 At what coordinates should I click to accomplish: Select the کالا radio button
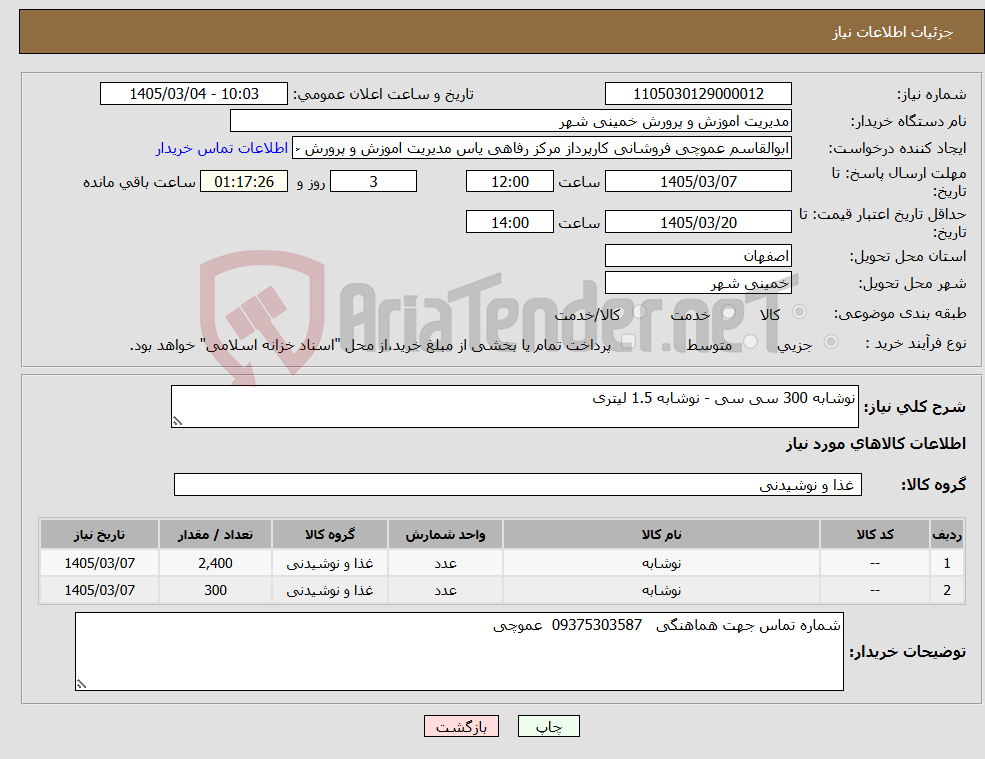point(800,312)
